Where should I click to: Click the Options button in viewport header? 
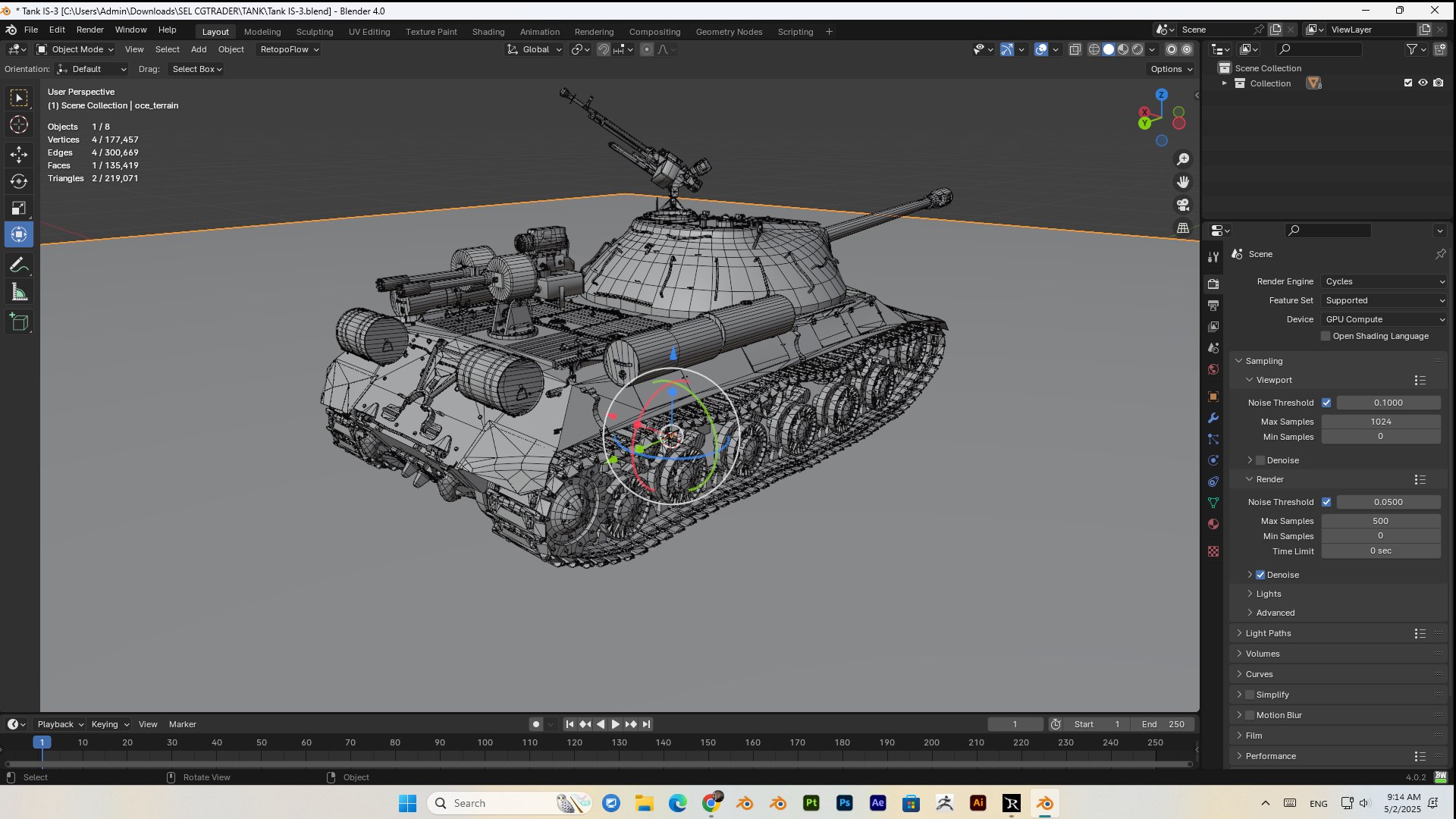click(1171, 69)
